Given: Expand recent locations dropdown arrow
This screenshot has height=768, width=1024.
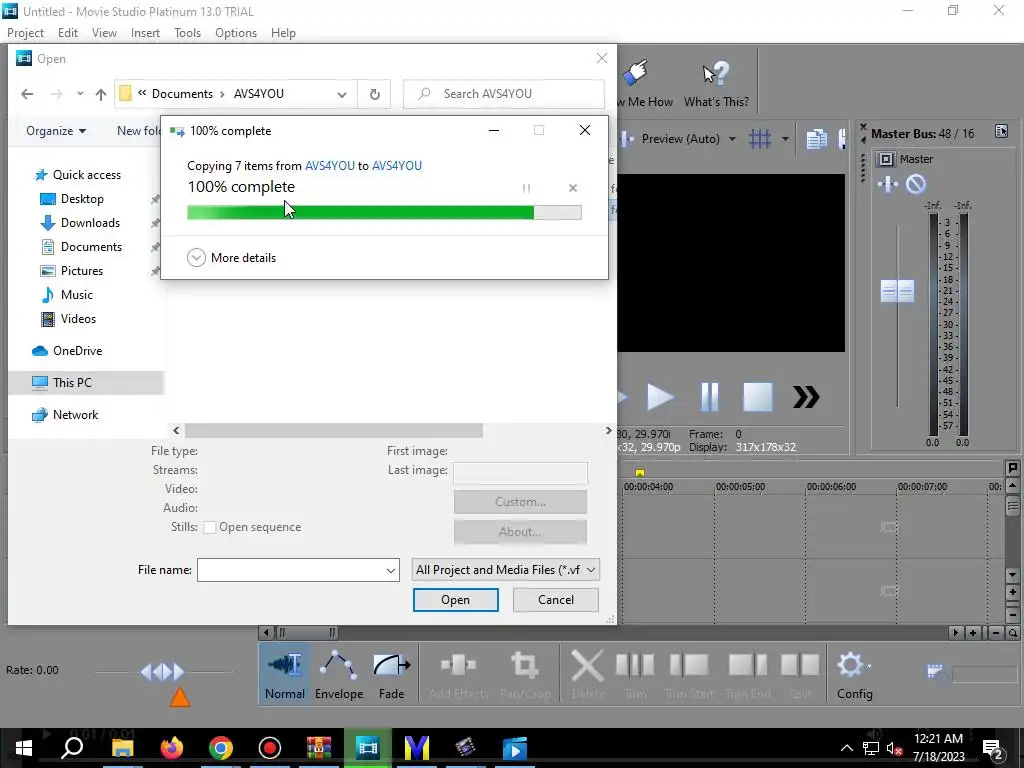Looking at the screenshot, I should click(80, 94).
